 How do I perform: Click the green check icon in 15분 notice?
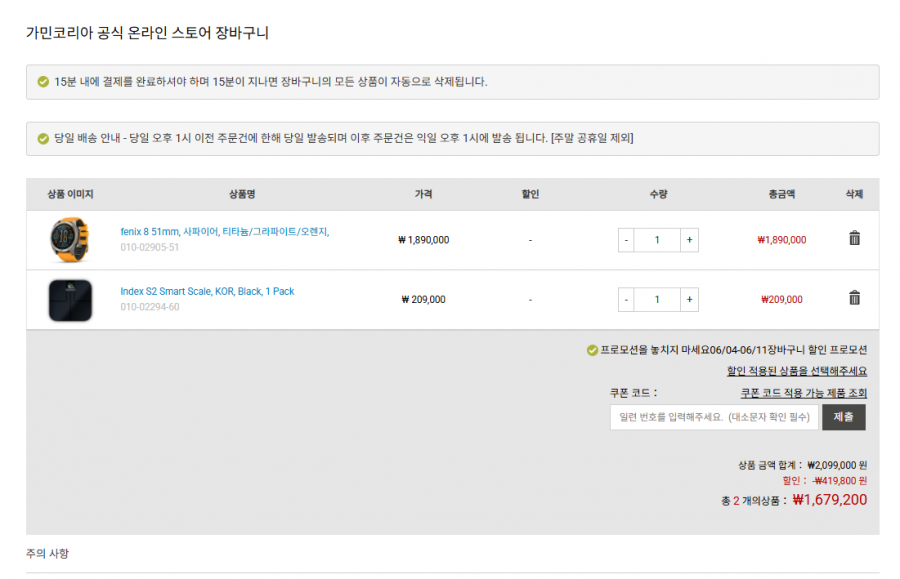[43, 81]
